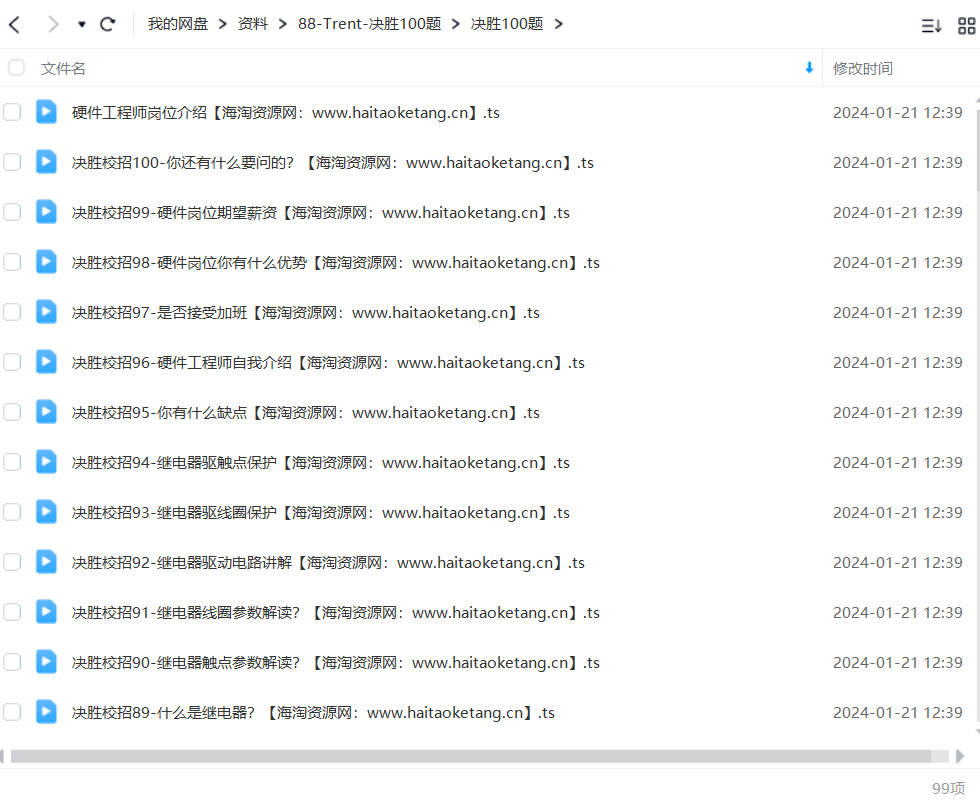Select checkbox for 决胜校招89 file
This screenshot has width=980, height=802.
click(12, 713)
